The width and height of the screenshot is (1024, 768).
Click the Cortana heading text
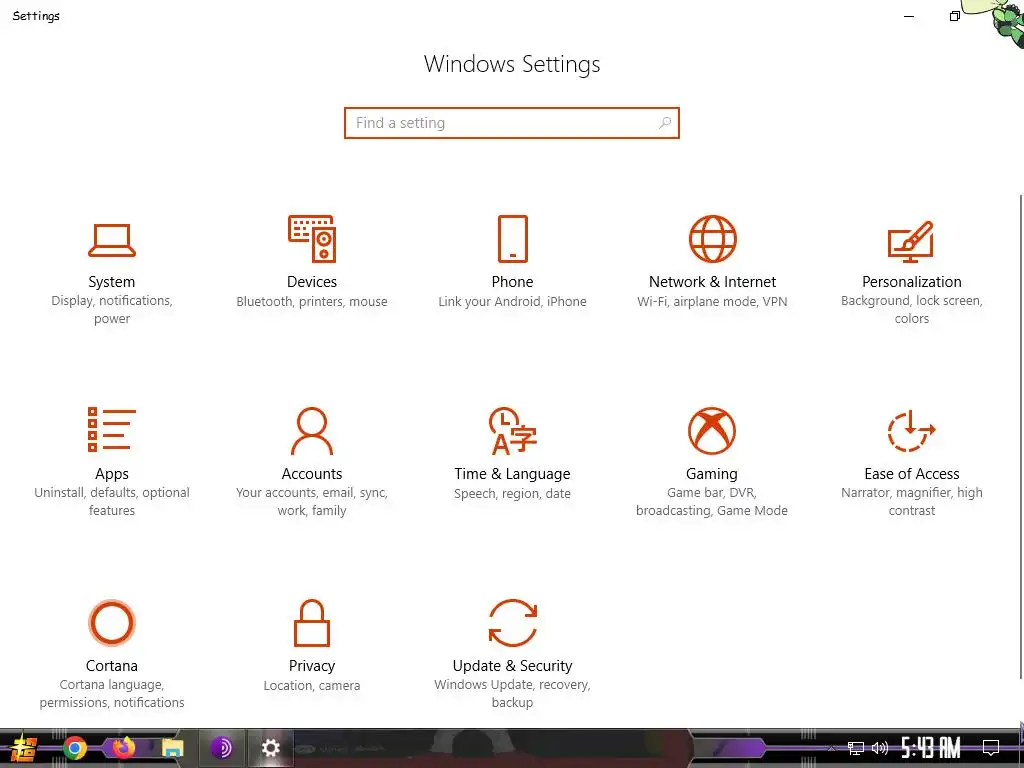click(x=112, y=665)
